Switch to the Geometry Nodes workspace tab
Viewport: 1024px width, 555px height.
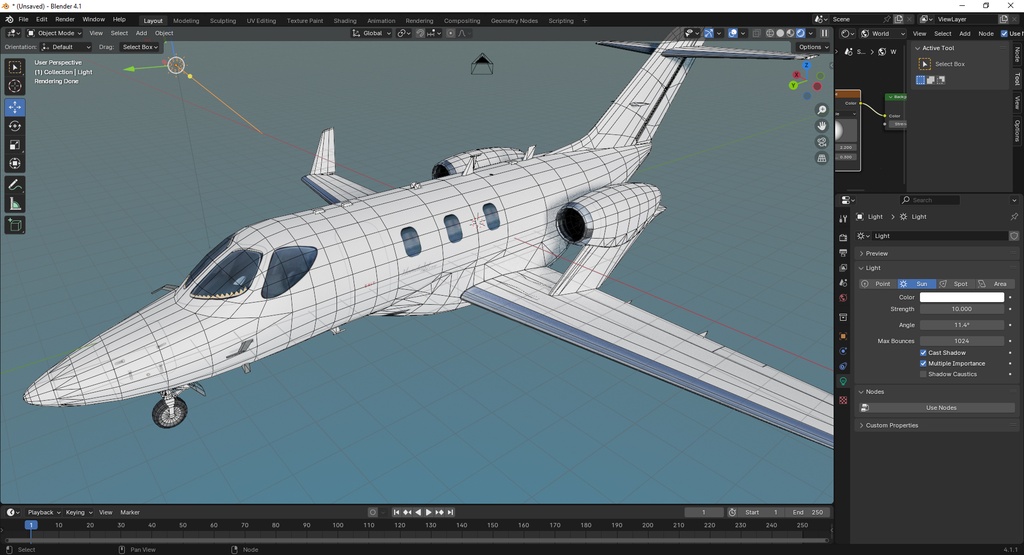click(x=515, y=21)
